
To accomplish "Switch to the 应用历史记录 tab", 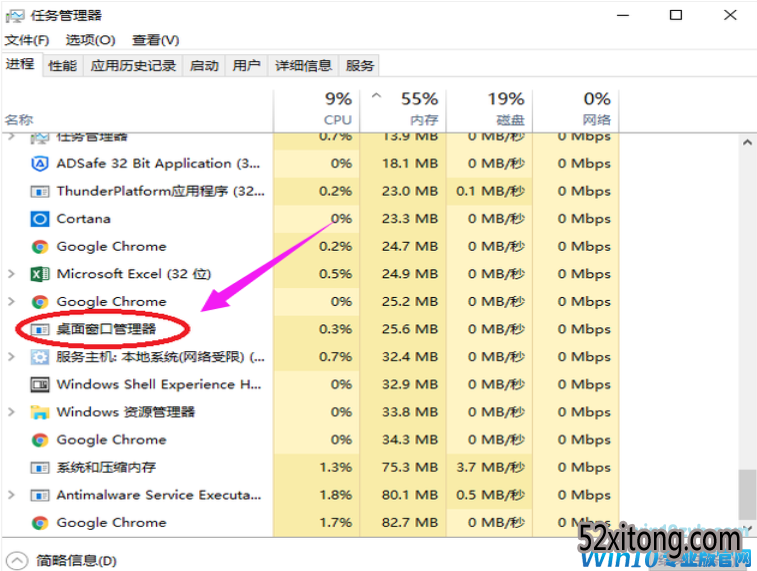I will pyautogui.click(x=133, y=65).
